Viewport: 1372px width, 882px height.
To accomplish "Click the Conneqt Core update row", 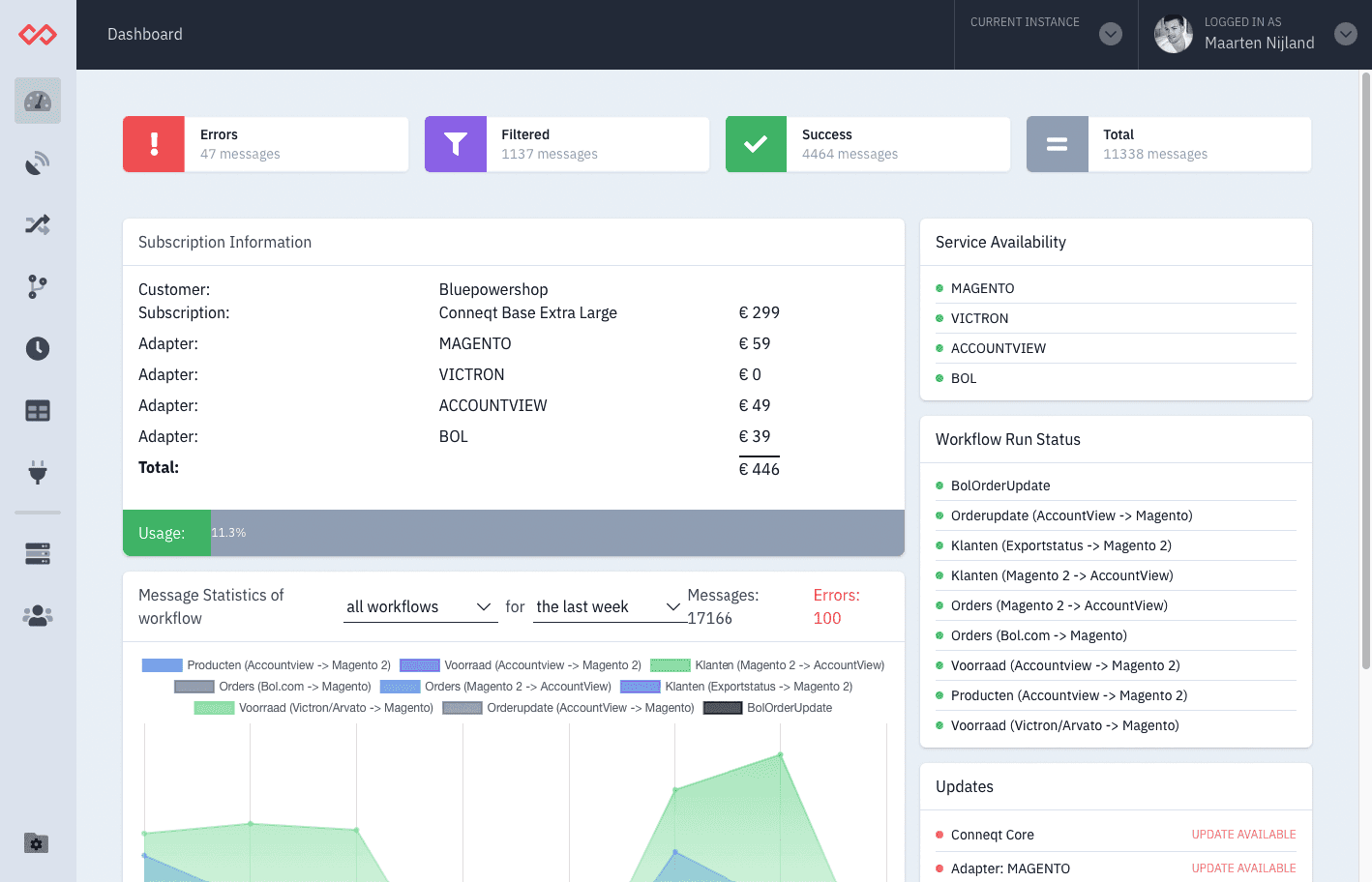I will click(1116, 835).
